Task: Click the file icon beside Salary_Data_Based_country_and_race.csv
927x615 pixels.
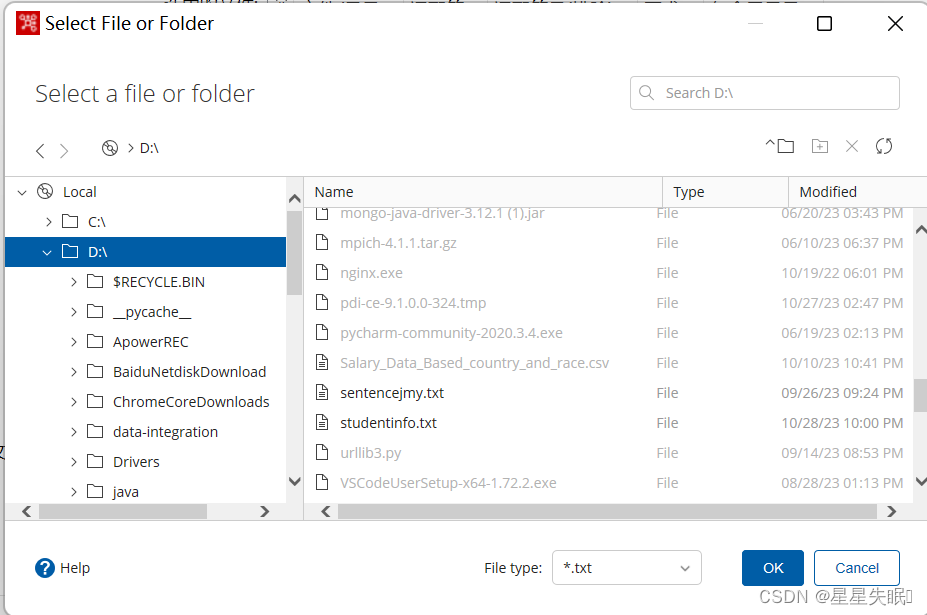Action: [322, 362]
